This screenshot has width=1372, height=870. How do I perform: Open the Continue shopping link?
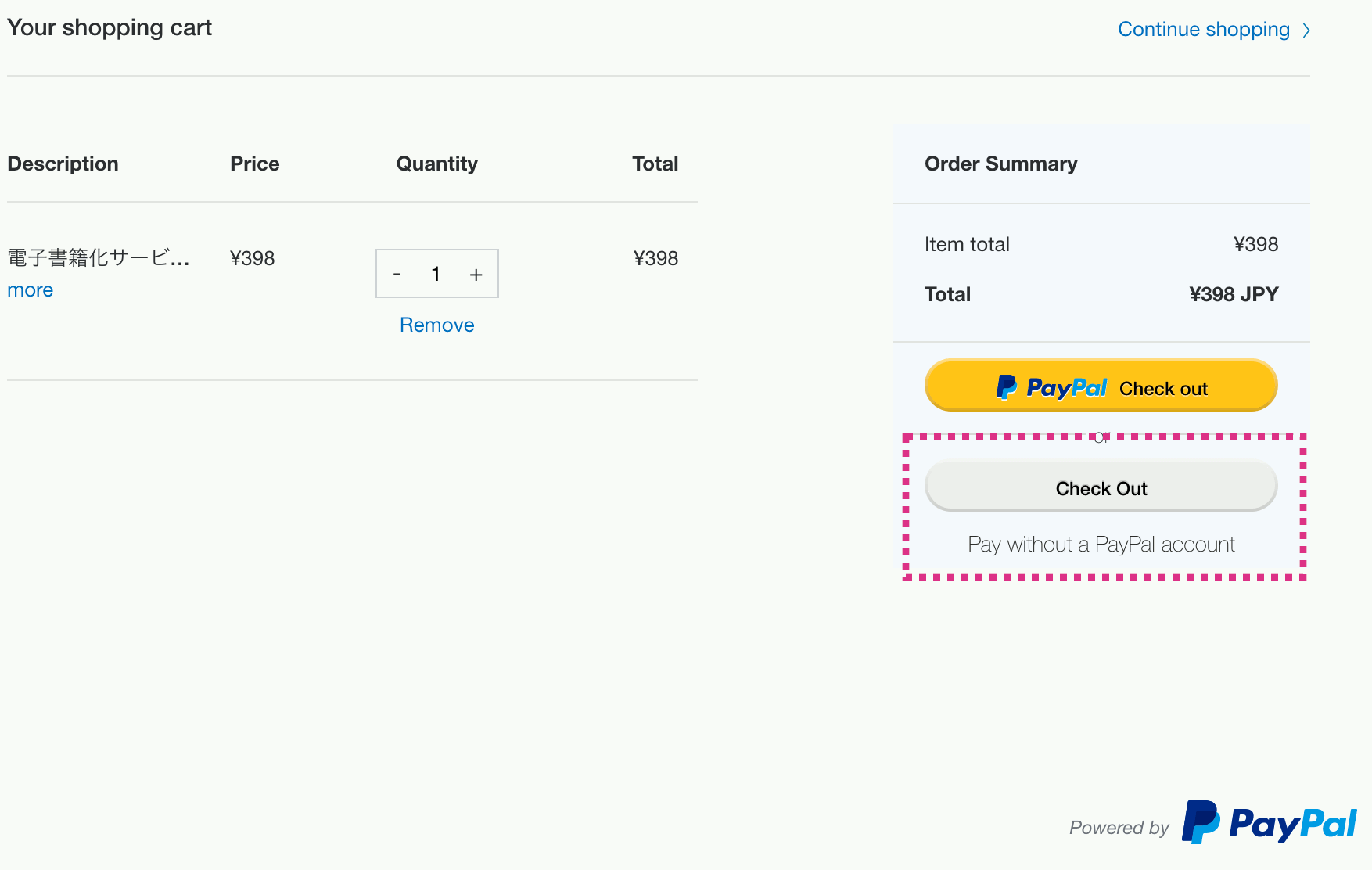tap(1204, 30)
